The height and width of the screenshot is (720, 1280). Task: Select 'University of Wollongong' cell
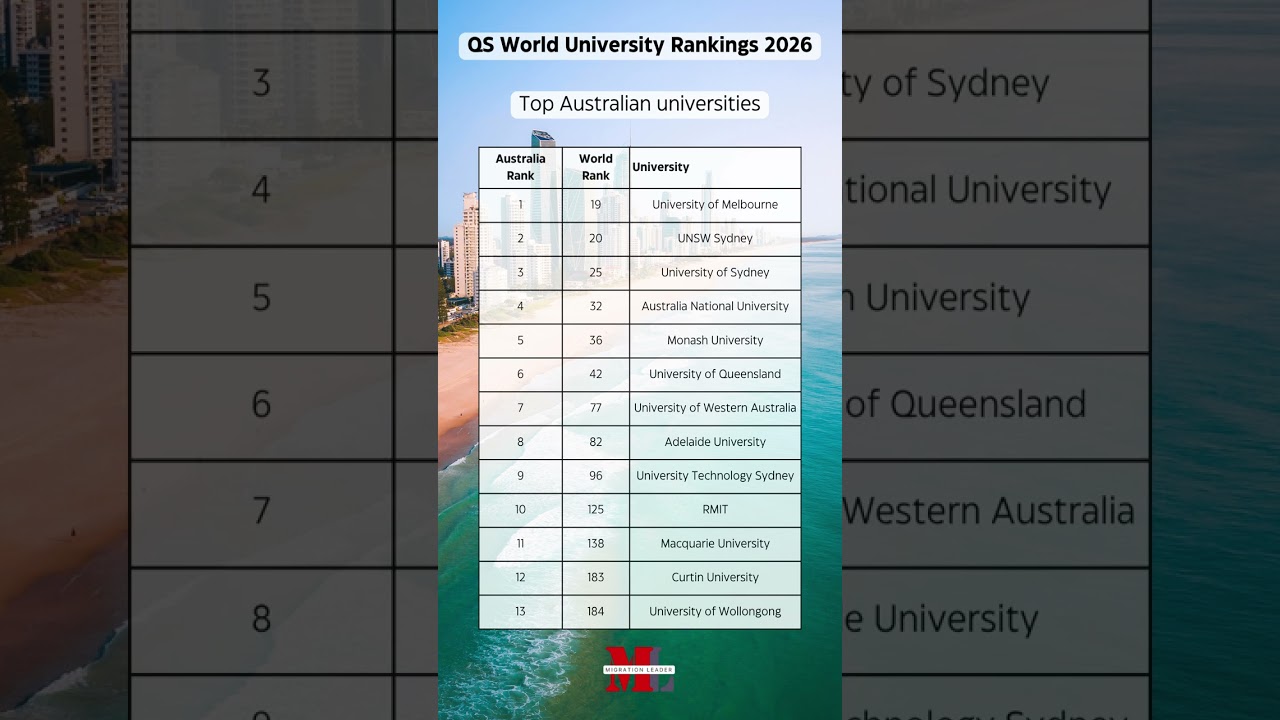(x=715, y=612)
